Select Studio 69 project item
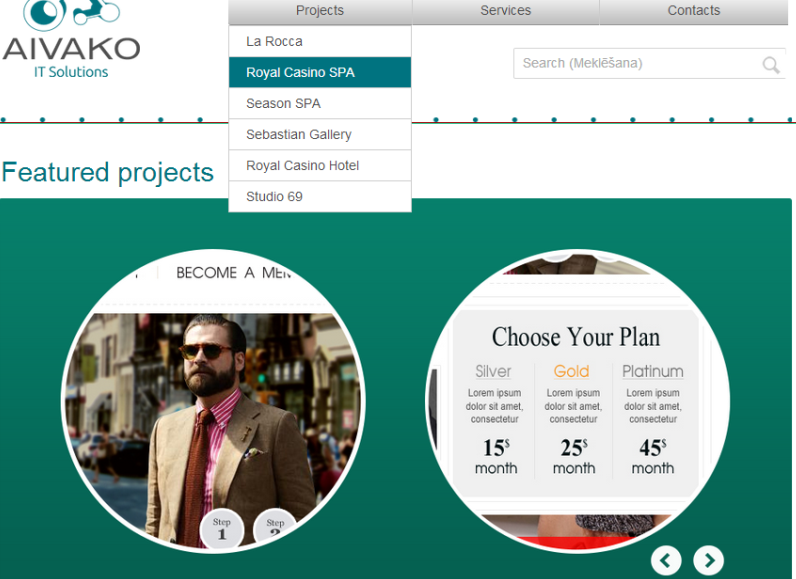This screenshot has height=579, width=796. click(320, 196)
